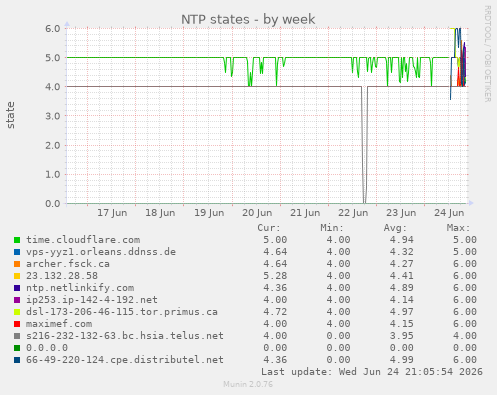Click the blue vps-yyz1.orleans.ddnss.de legend swatch
Viewport: 497px width, 395px height.
[17, 252]
